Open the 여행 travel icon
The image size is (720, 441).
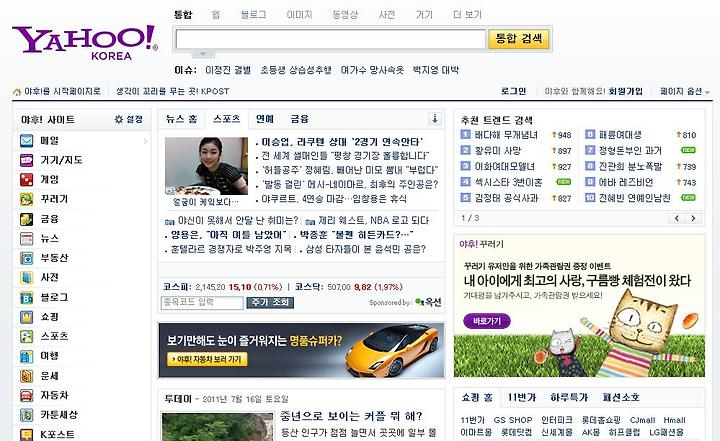[27, 356]
